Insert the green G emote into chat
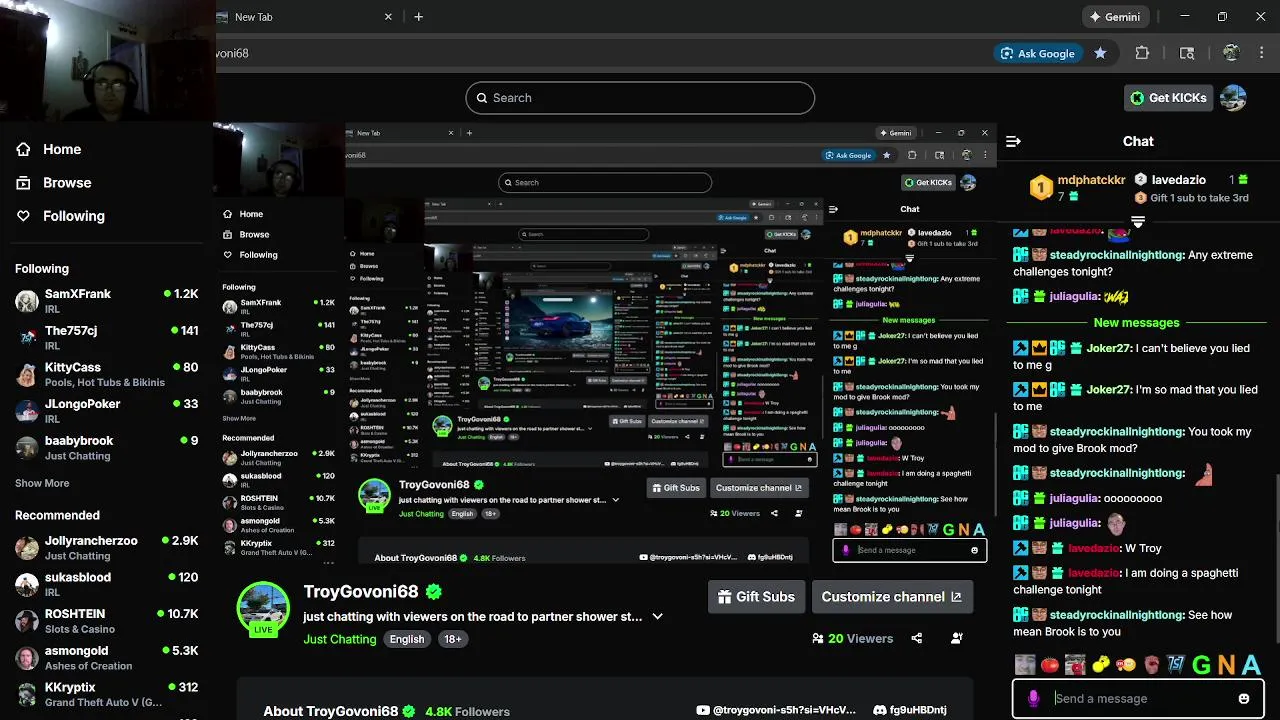This screenshot has height=720, width=1280. coord(1201,665)
